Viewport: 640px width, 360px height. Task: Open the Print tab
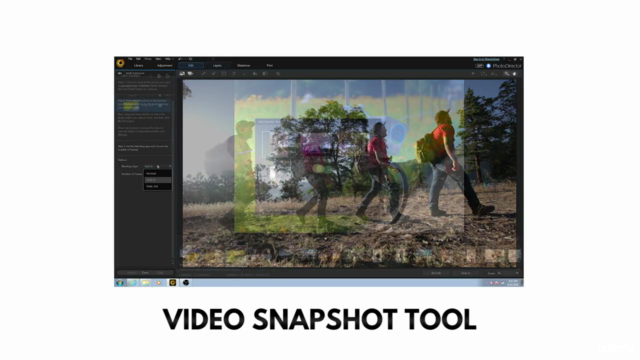point(270,66)
